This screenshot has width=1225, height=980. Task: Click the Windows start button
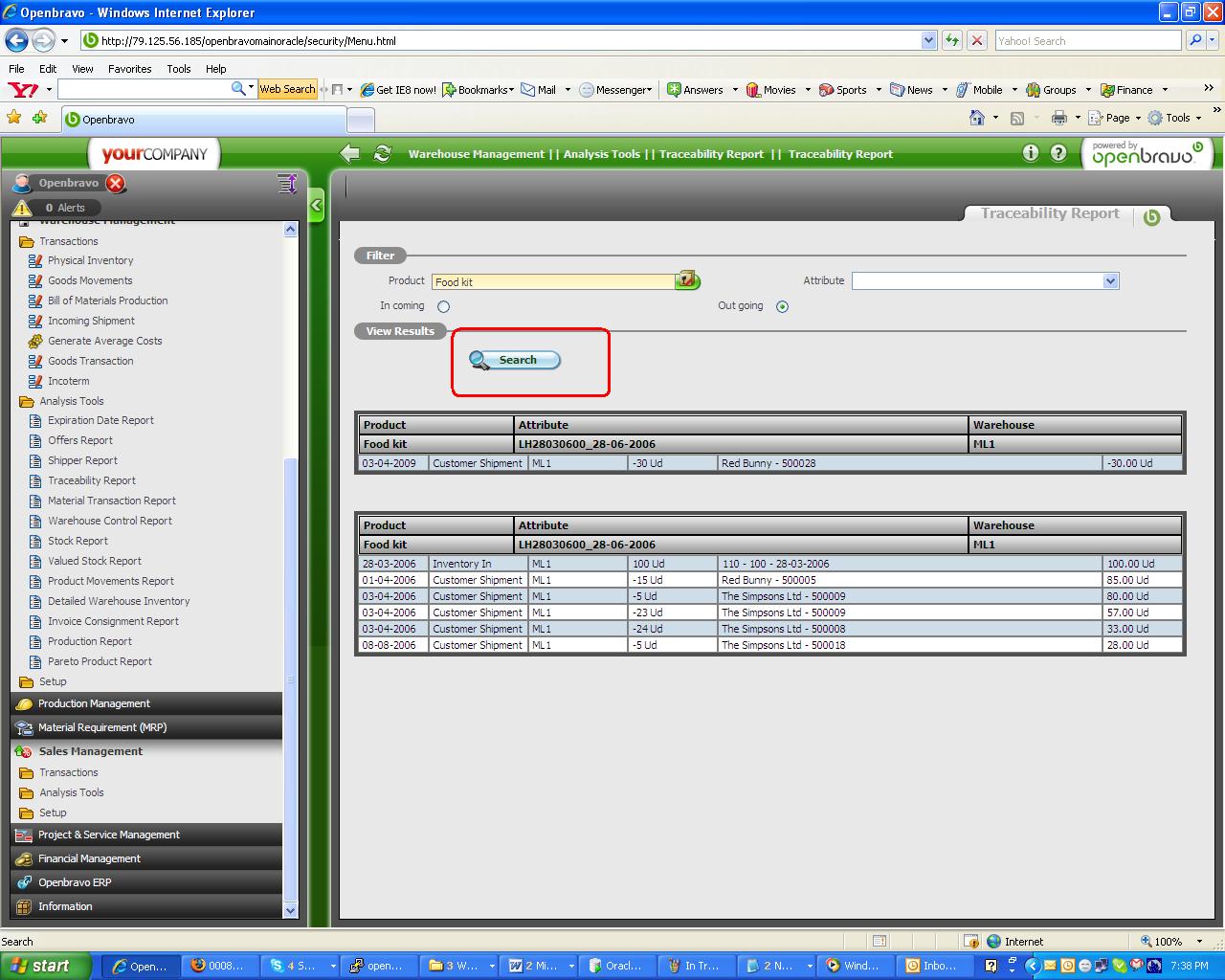pyautogui.click(x=46, y=966)
